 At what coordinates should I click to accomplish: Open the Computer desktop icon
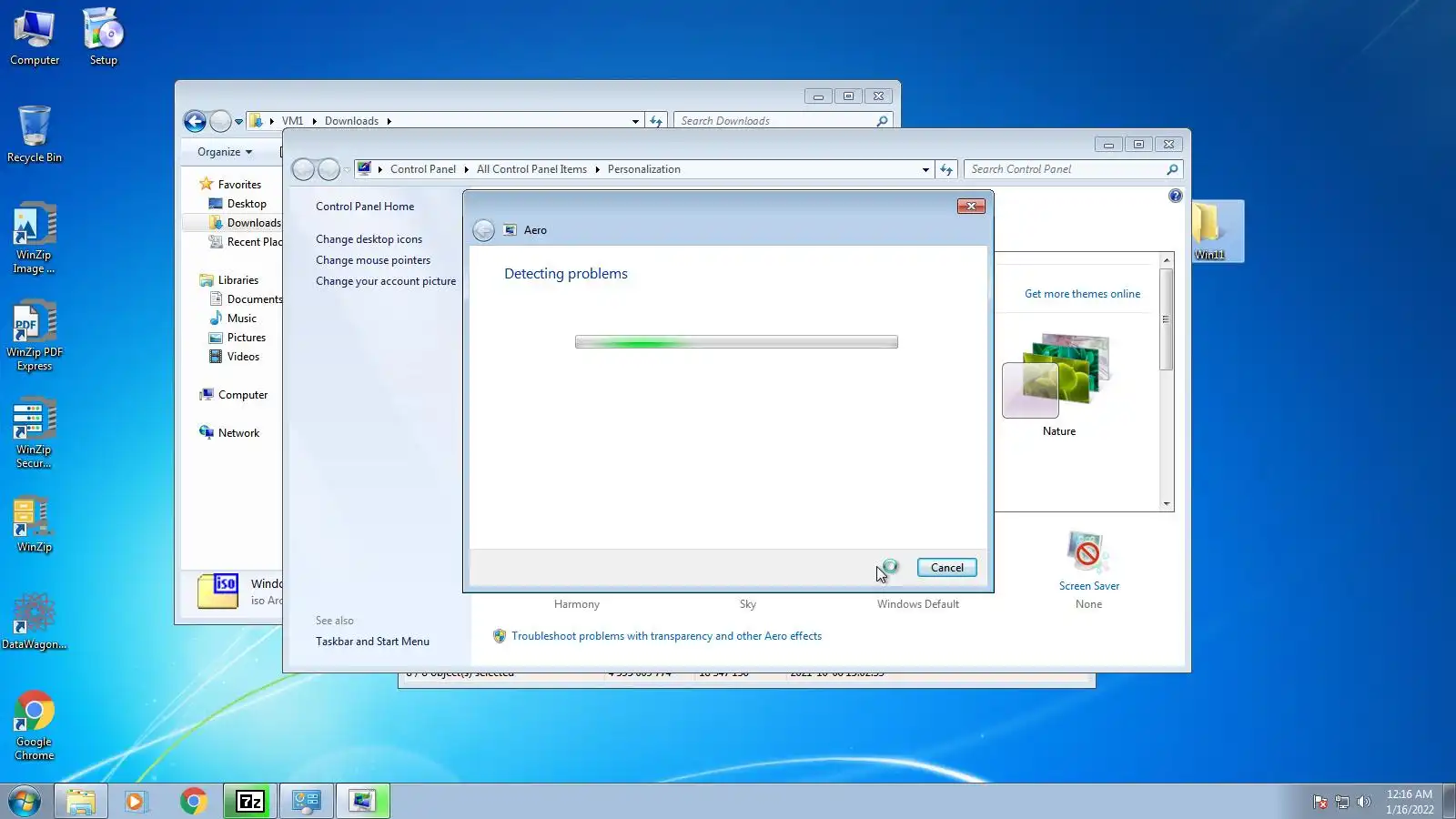[35, 37]
